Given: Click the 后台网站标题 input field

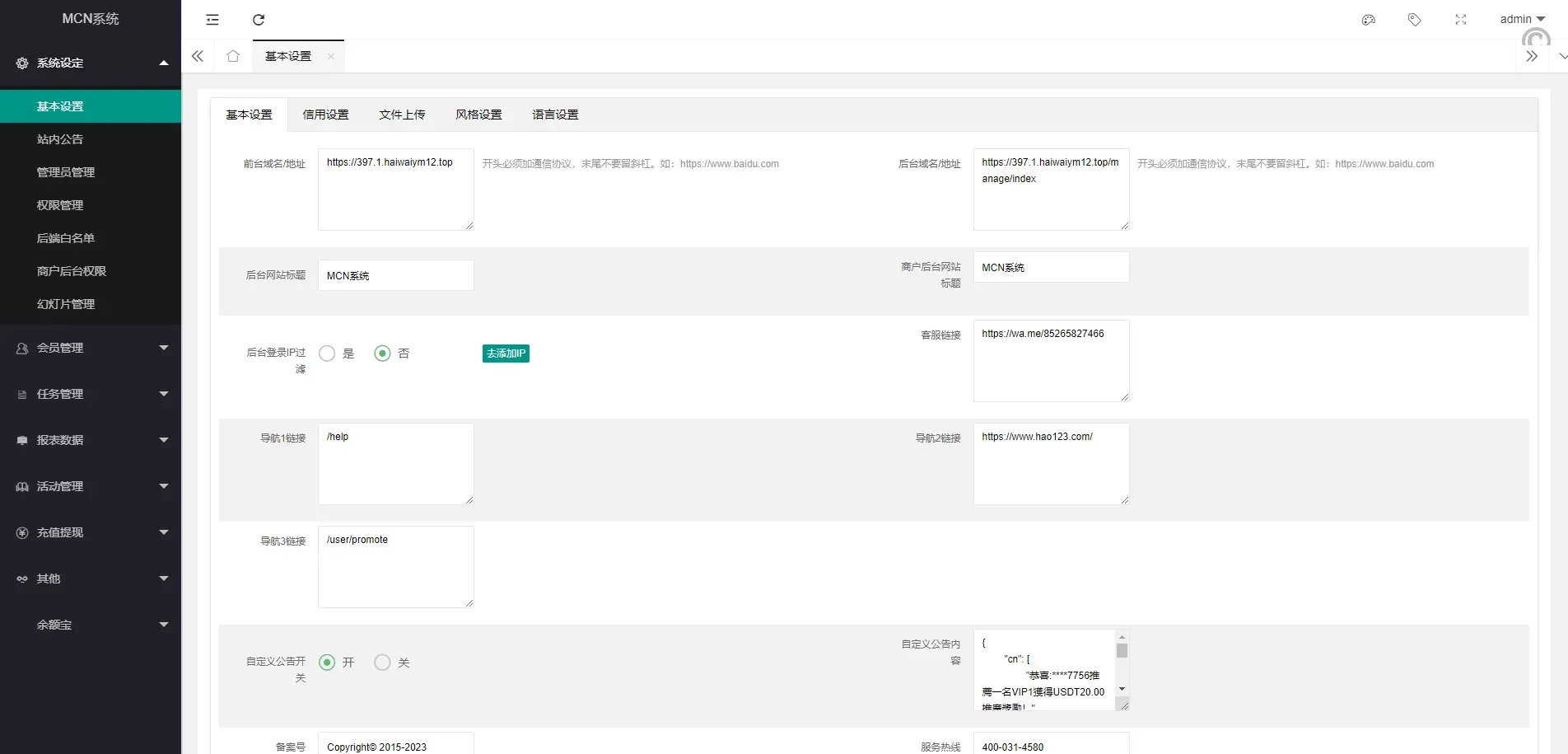Looking at the screenshot, I should click(x=395, y=275).
